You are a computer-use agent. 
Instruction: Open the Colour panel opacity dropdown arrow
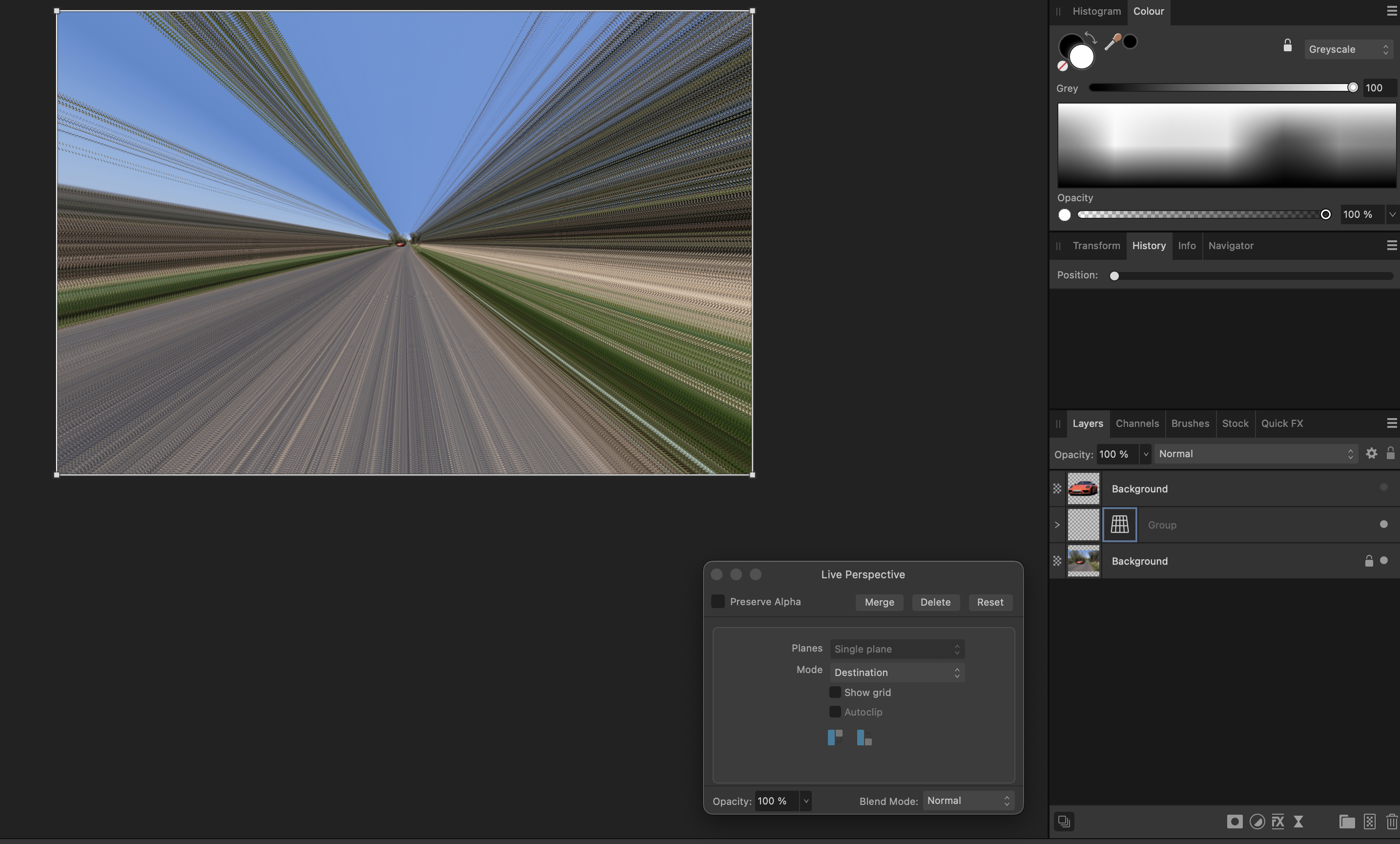[x=1392, y=214]
